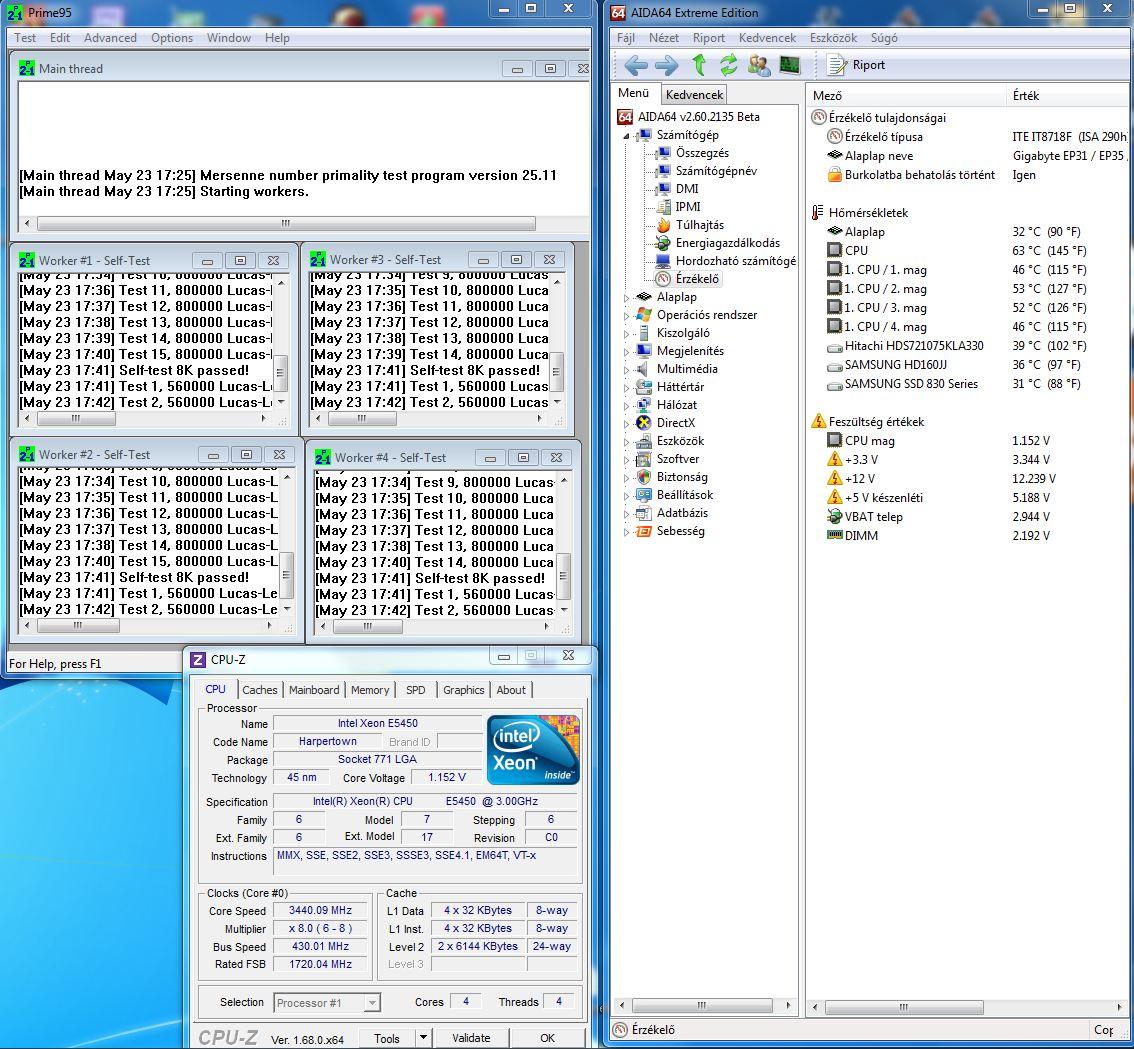This screenshot has width=1134, height=1049.
Task: Click the AIDA64 Forward arrow icon
Action: (x=667, y=65)
